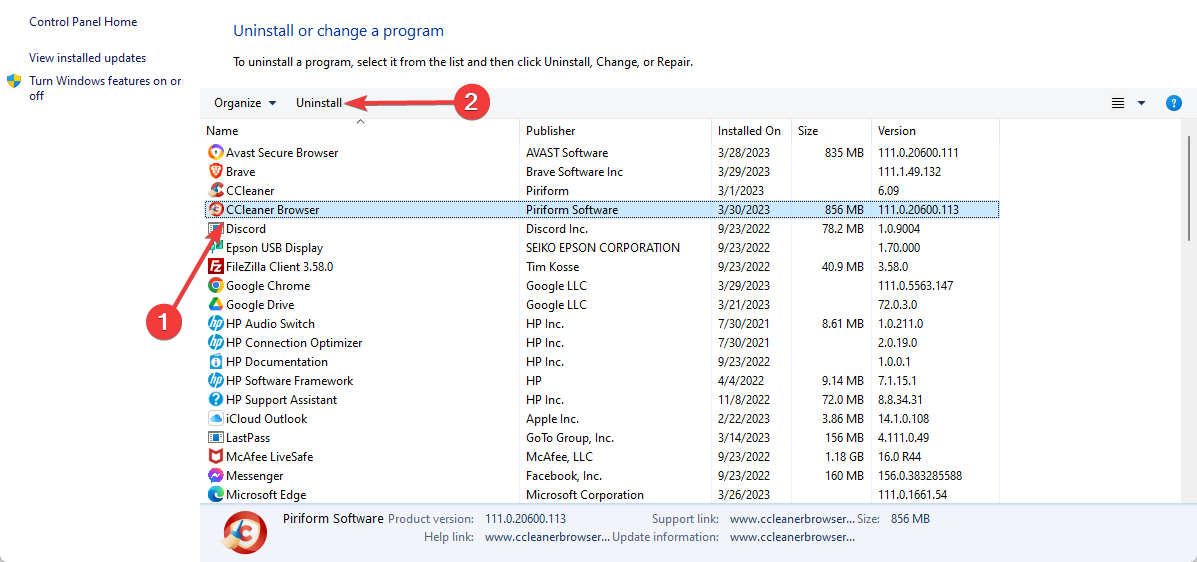Select HP Support Assistant program name
Screen dimensions: 1197x562
click(x=281, y=399)
